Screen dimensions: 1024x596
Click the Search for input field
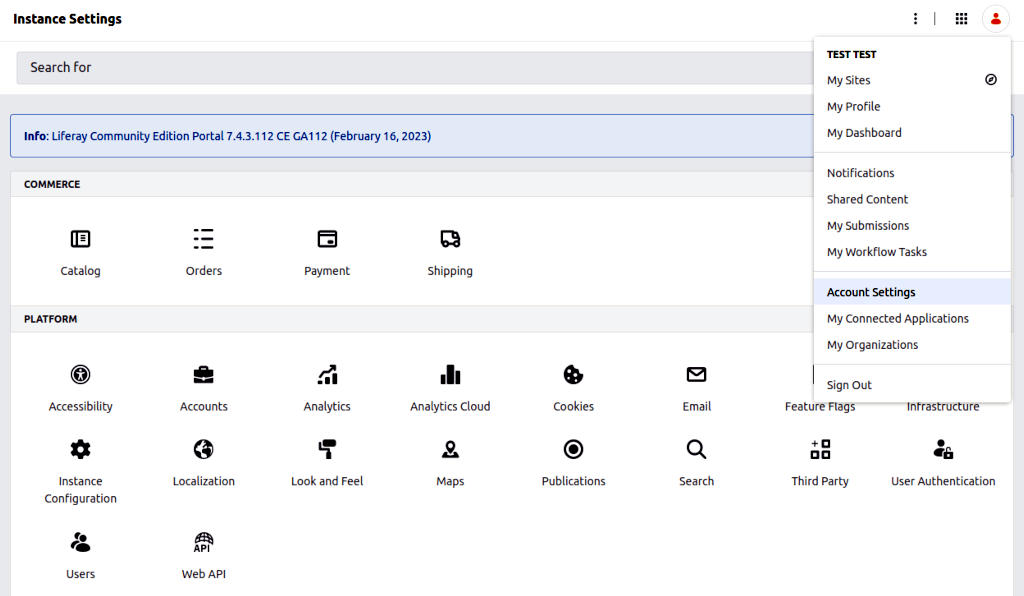[415, 67]
